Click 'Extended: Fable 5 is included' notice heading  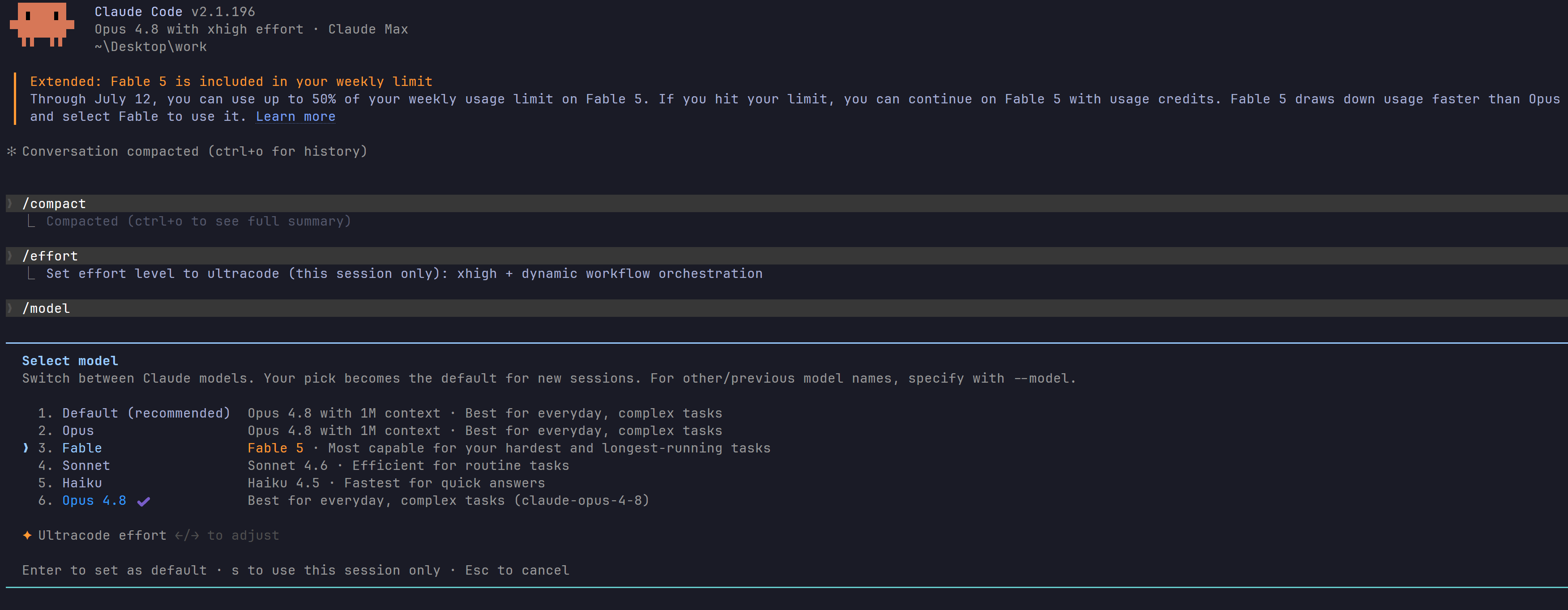pos(231,81)
